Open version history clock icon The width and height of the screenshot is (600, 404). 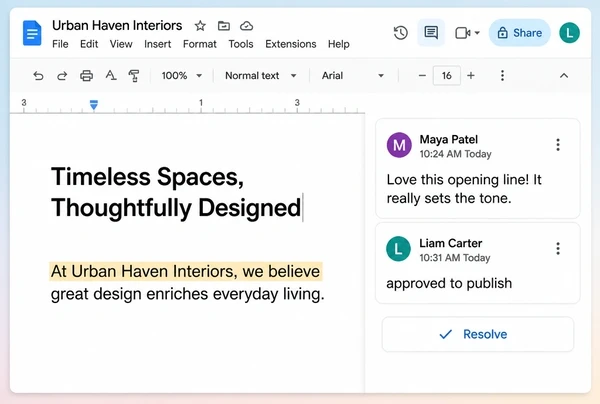[x=401, y=33]
